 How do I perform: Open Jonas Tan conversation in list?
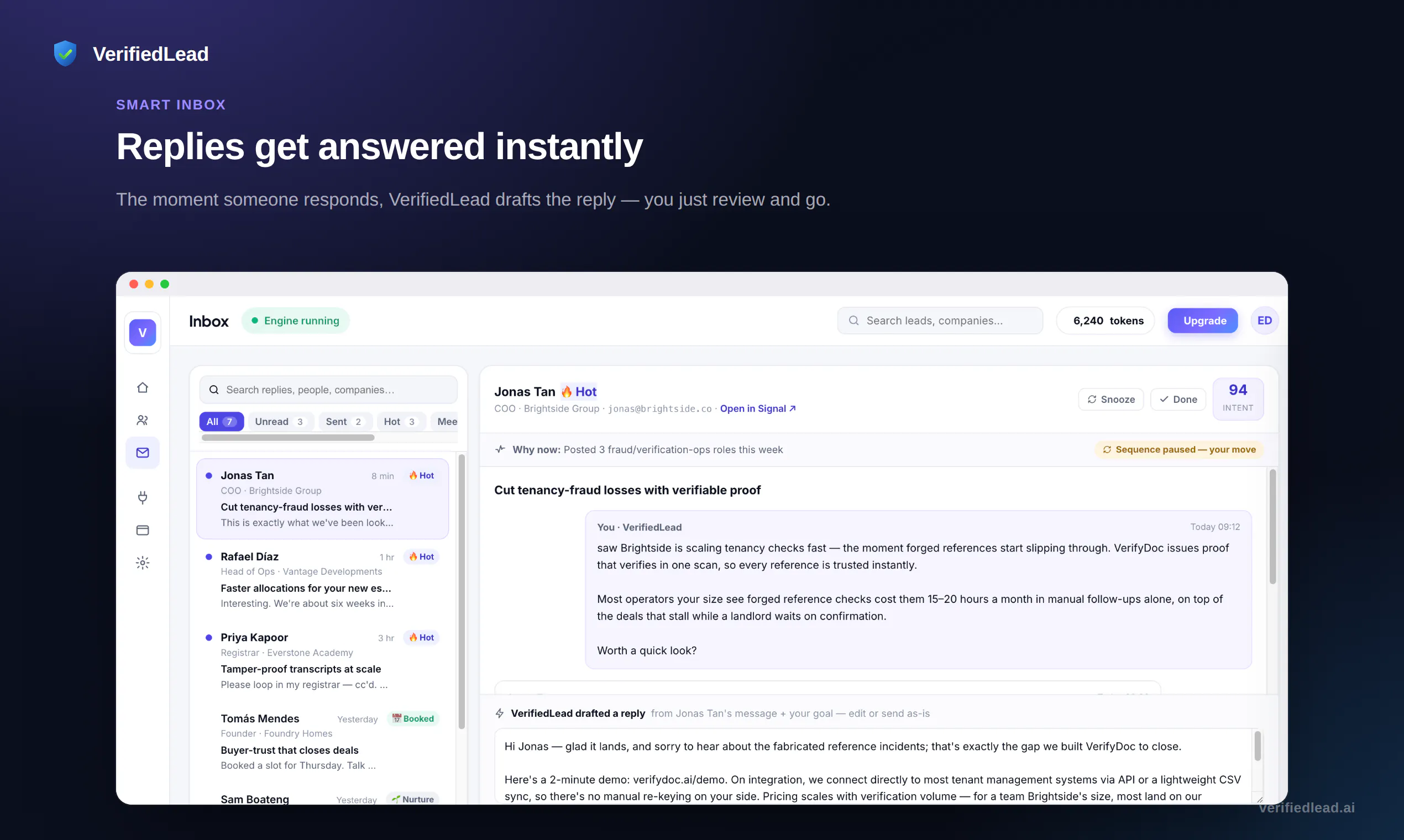pos(322,498)
